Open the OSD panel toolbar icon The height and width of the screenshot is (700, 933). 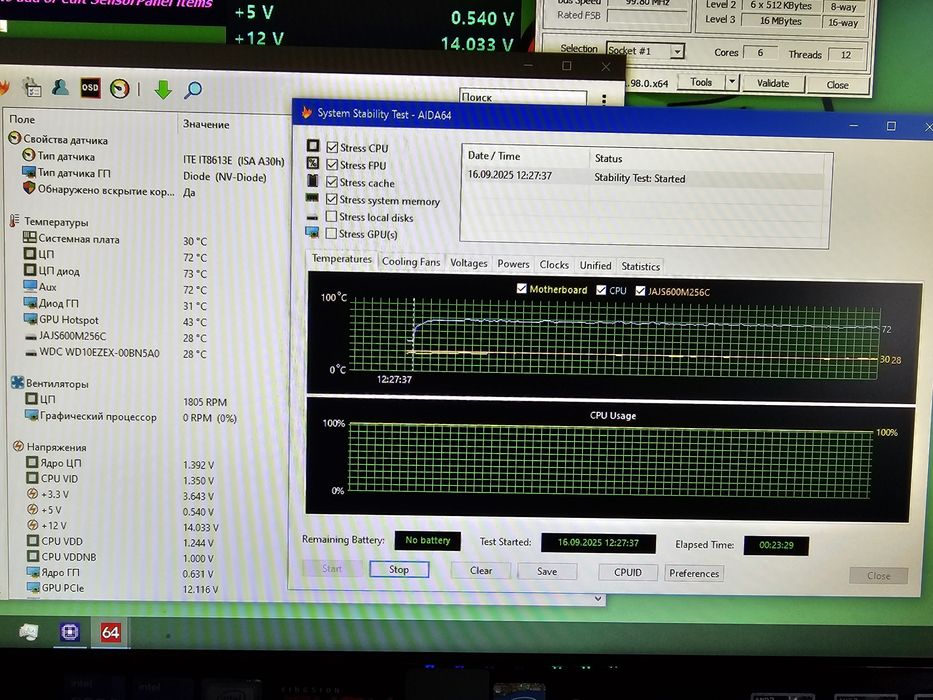point(90,88)
